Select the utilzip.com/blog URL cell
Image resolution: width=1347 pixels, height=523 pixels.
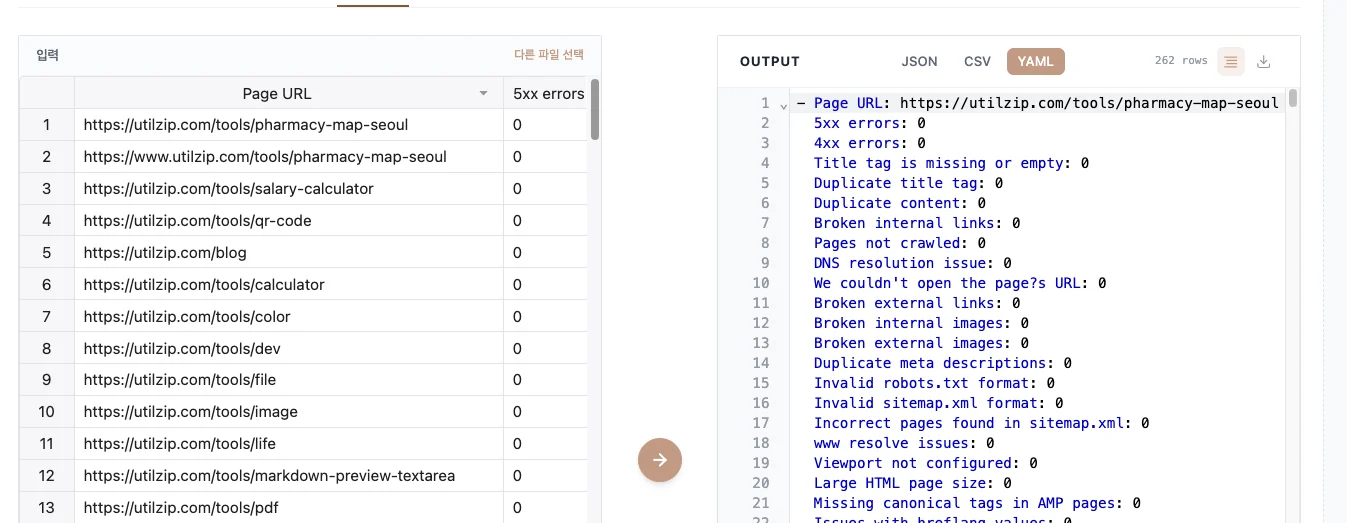(x=288, y=253)
